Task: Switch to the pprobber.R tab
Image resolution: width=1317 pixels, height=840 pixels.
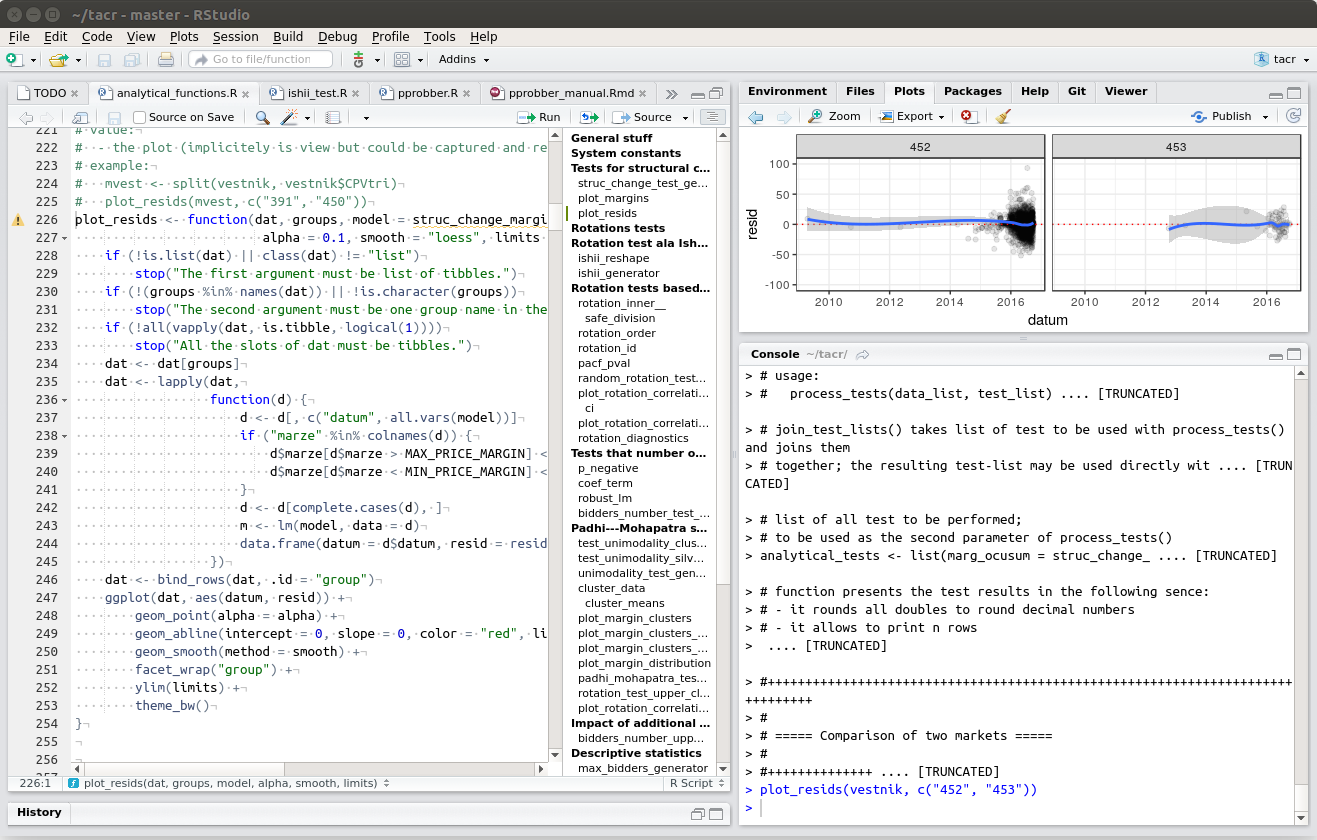Action: 425,93
